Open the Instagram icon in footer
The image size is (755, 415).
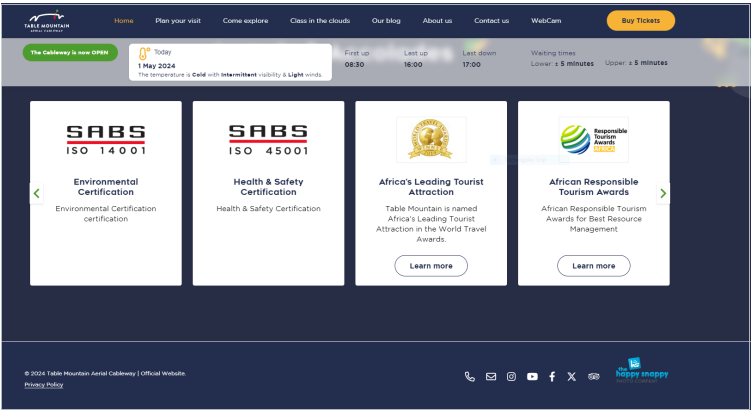pyautogui.click(x=511, y=377)
